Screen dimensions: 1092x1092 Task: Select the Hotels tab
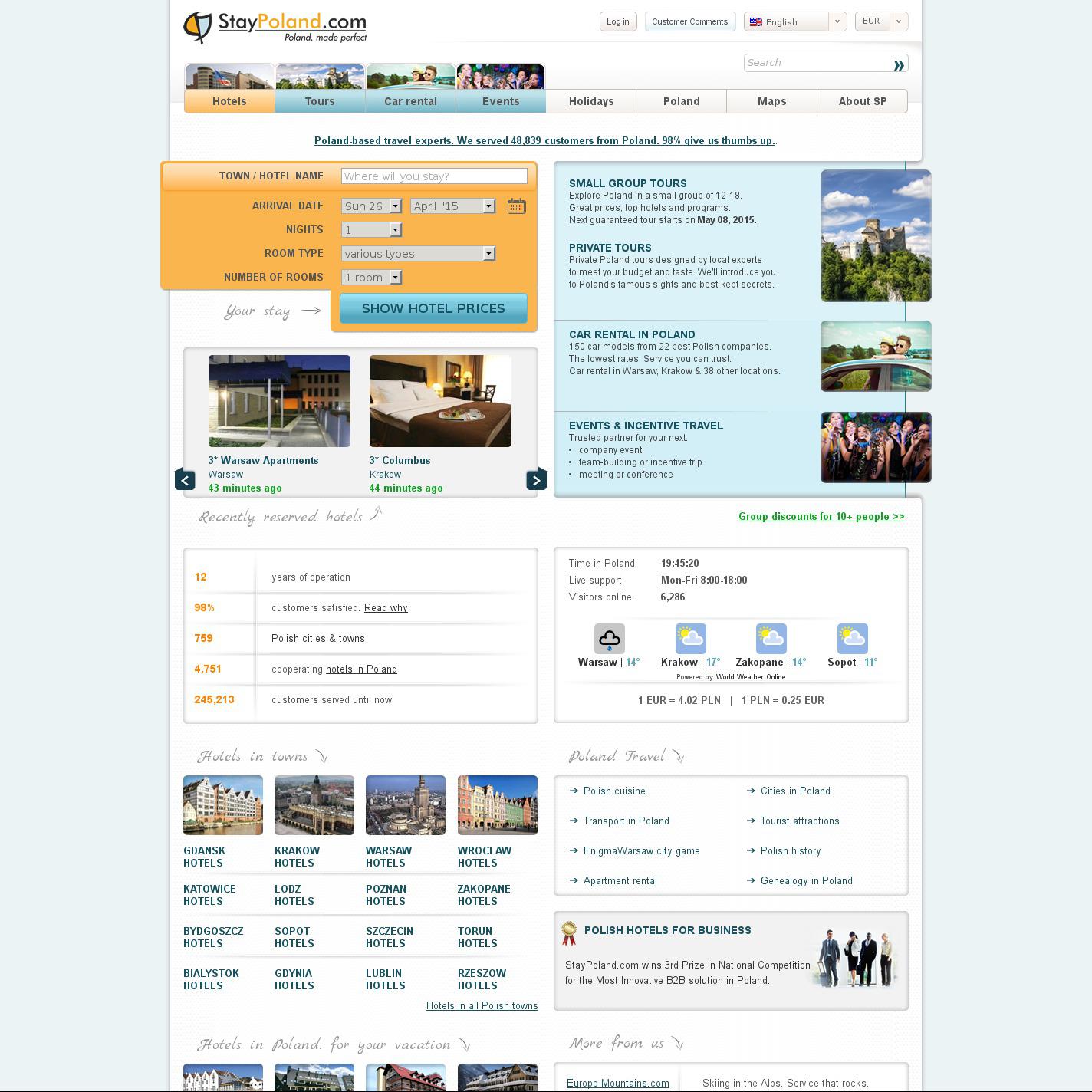(x=229, y=101)
